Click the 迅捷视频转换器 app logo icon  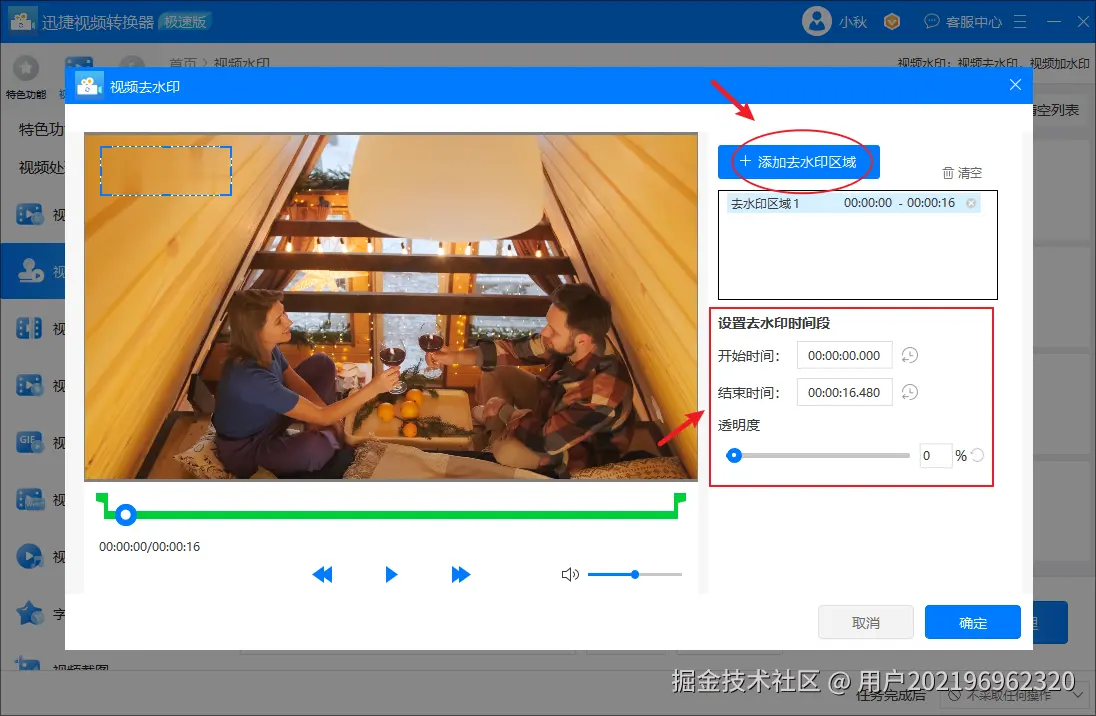pyautogui.click(x=22, y=21)
